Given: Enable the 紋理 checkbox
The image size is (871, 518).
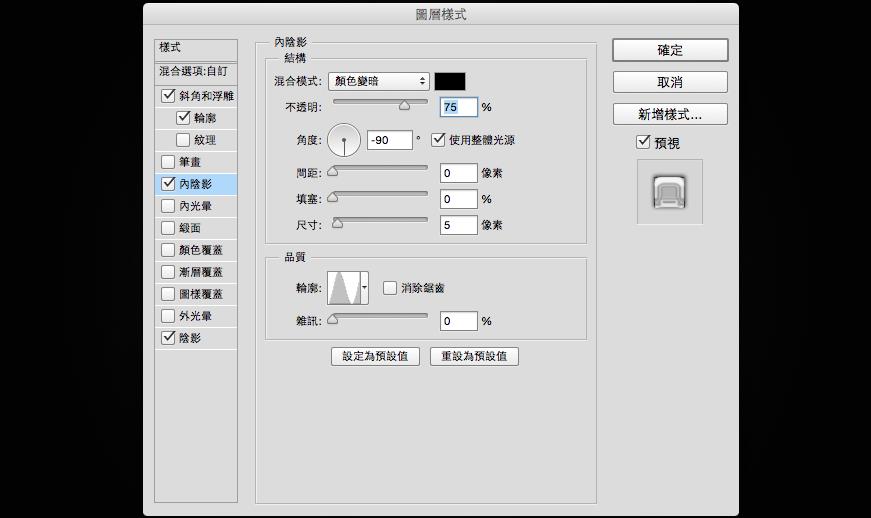Looking at the screenshot, I should [x=183, y=140].
